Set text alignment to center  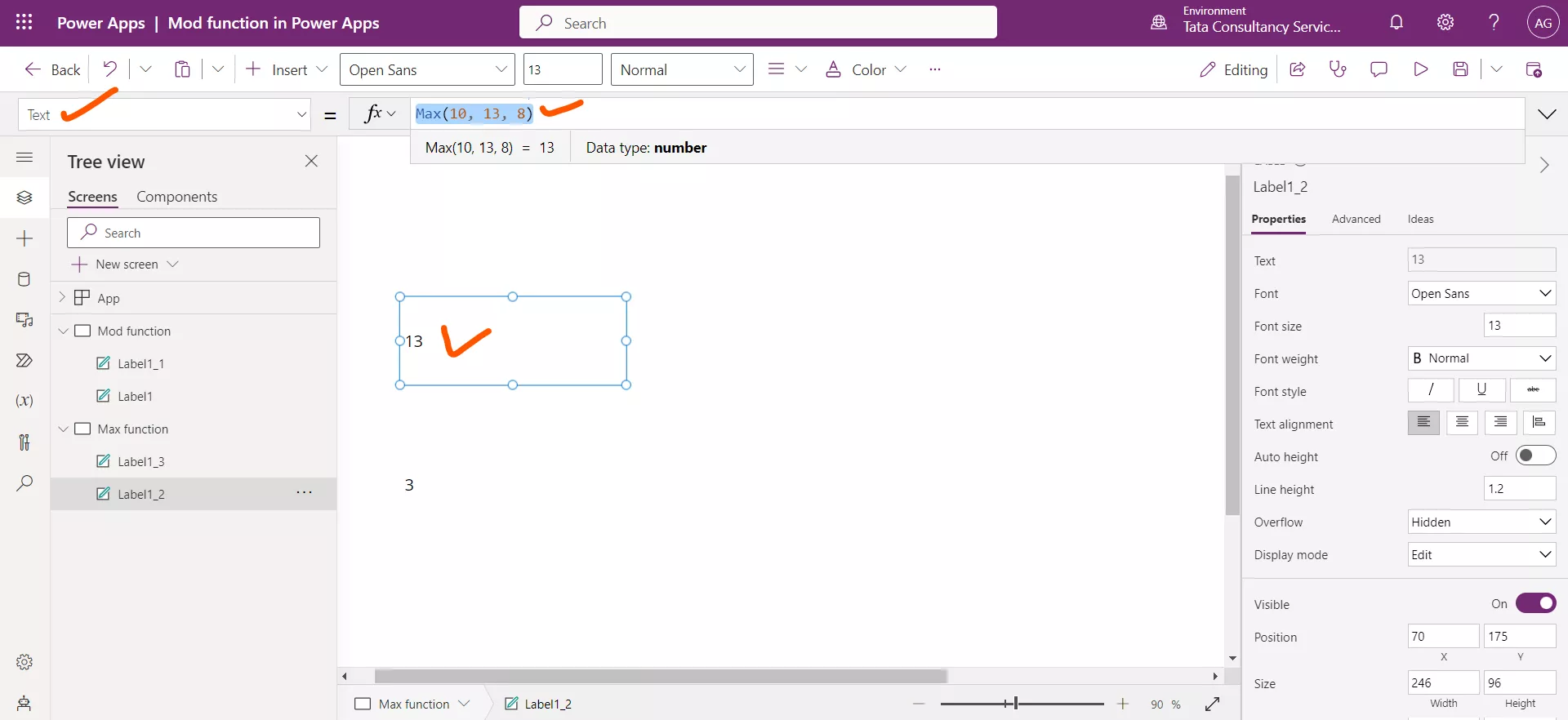tap(1462, 422)
